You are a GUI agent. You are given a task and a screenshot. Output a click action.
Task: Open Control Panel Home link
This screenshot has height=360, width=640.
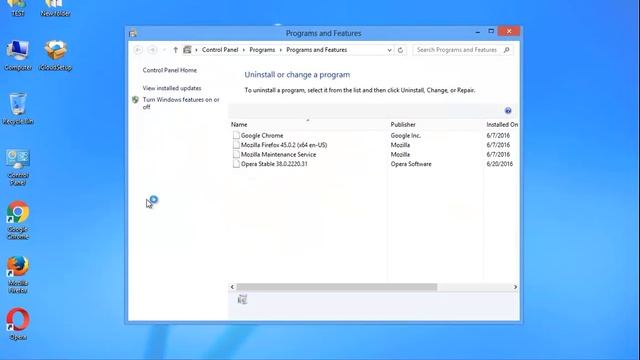170,70
